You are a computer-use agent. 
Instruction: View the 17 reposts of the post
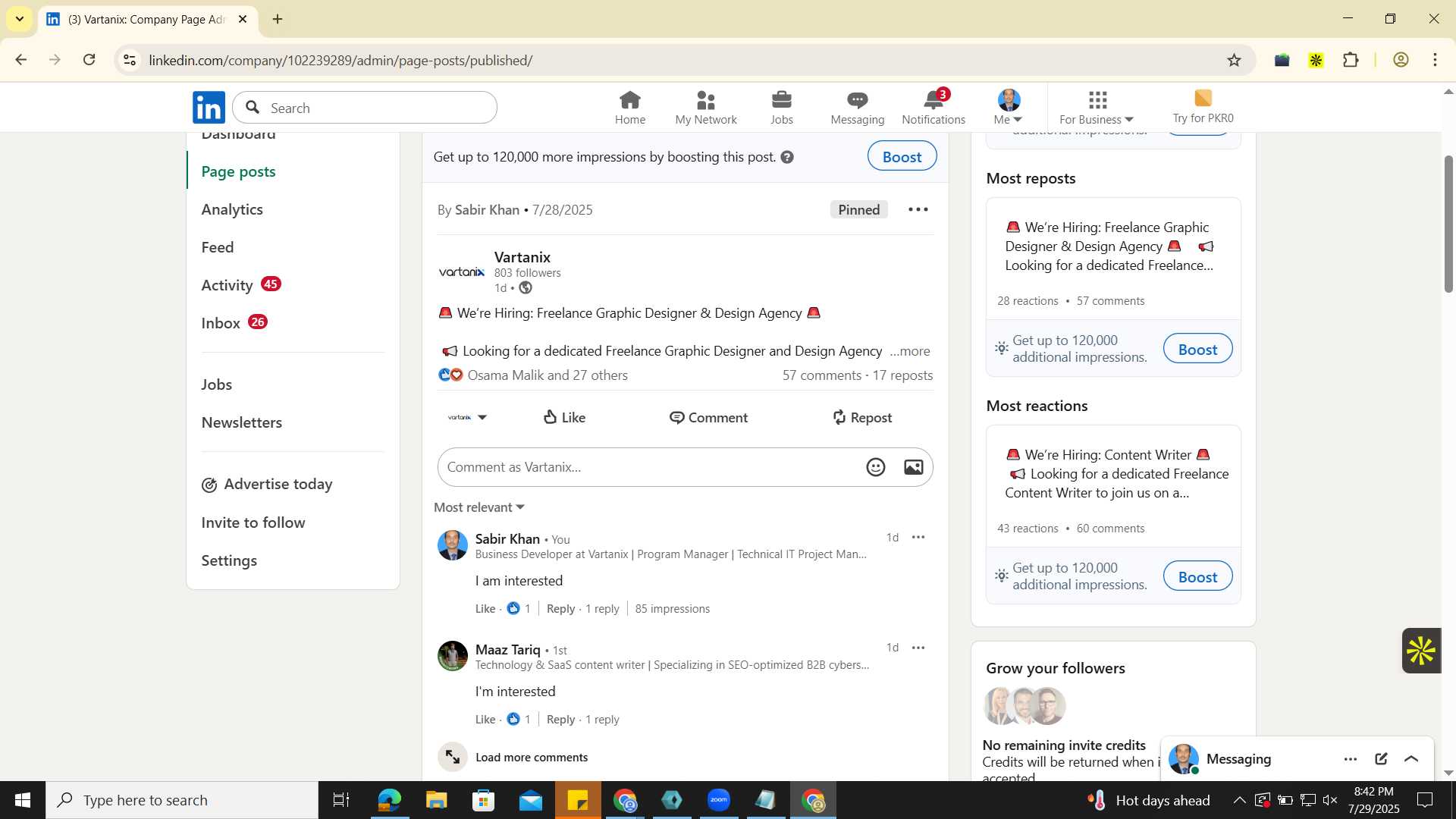click(x=902, y=375)
